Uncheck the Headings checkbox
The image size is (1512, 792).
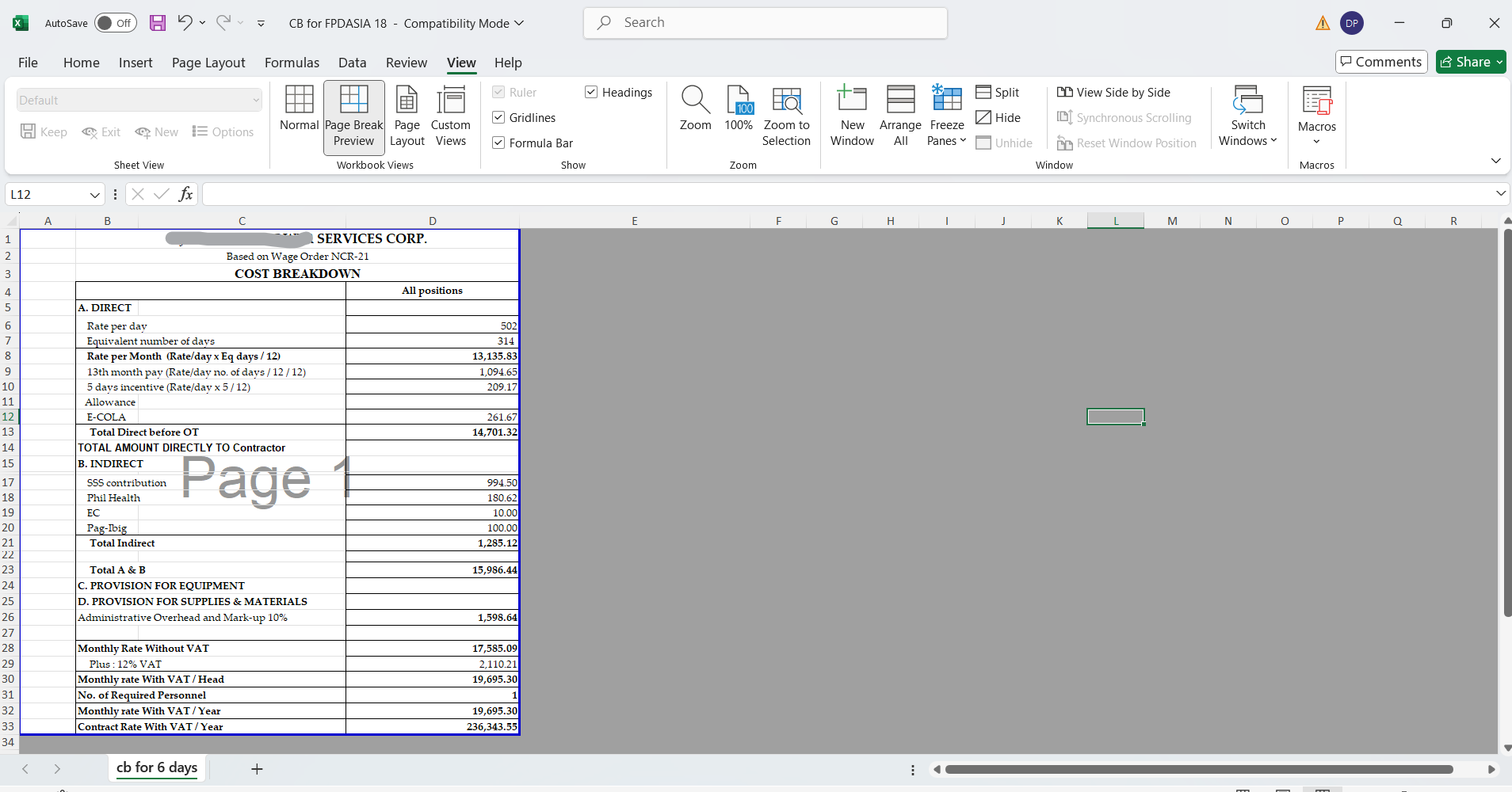click(x=591, y=92)
